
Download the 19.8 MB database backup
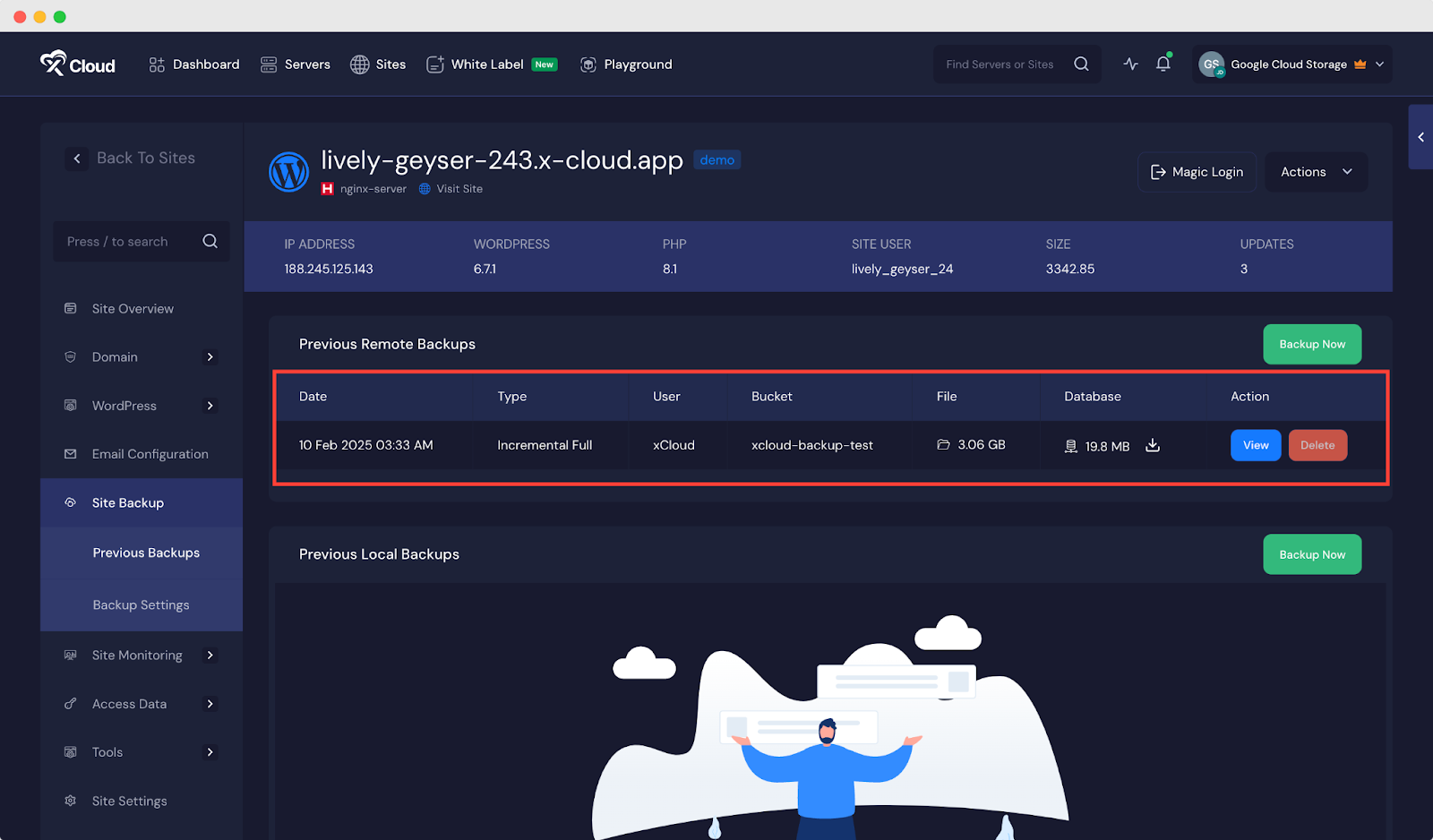click(x=1153, y=445)
